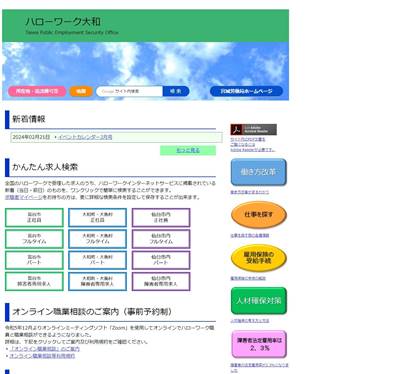The image size is (400, 374).
Task: Click the green 人材確保対策 banner button
Action: click(259, 301)
